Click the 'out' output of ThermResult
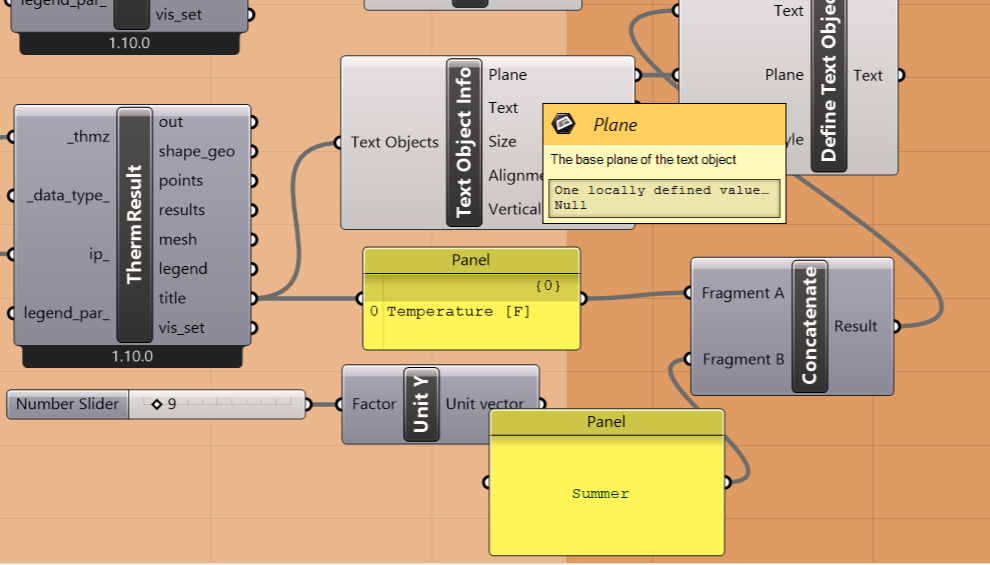Viewport: 990px width, 565px height. point(170,122)
